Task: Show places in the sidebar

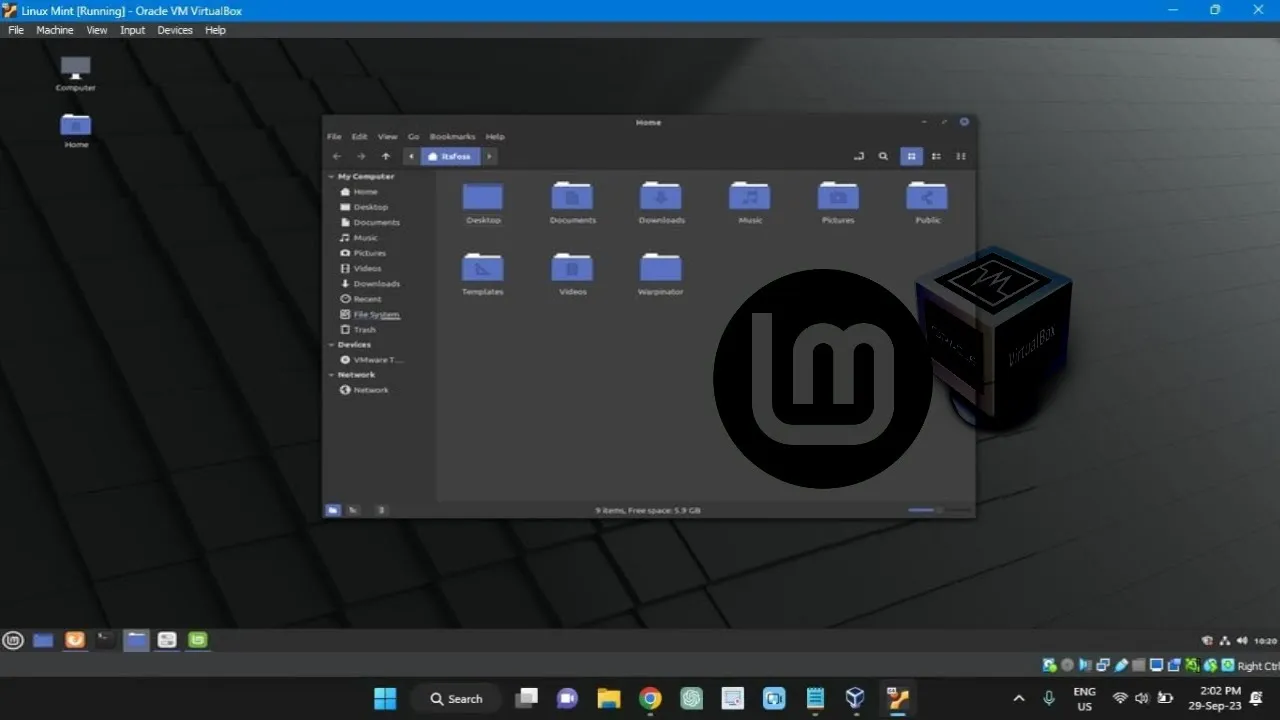Action: click(x=333, y=510)
